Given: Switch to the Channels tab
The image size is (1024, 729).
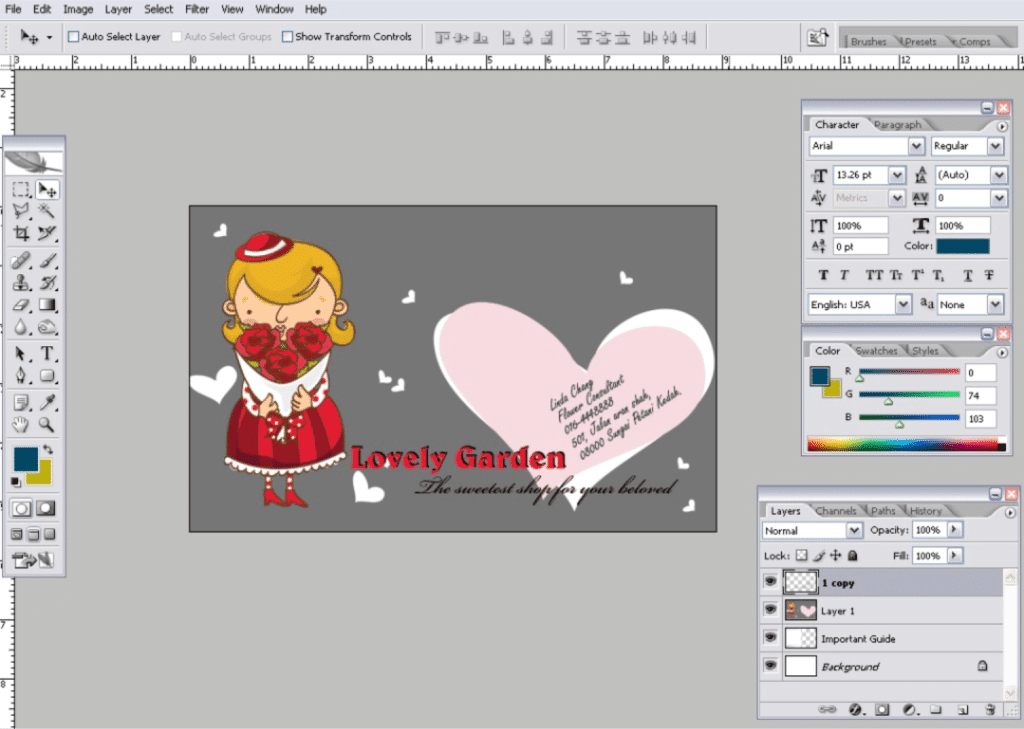Looking at the screenshot, I should 836,511.
